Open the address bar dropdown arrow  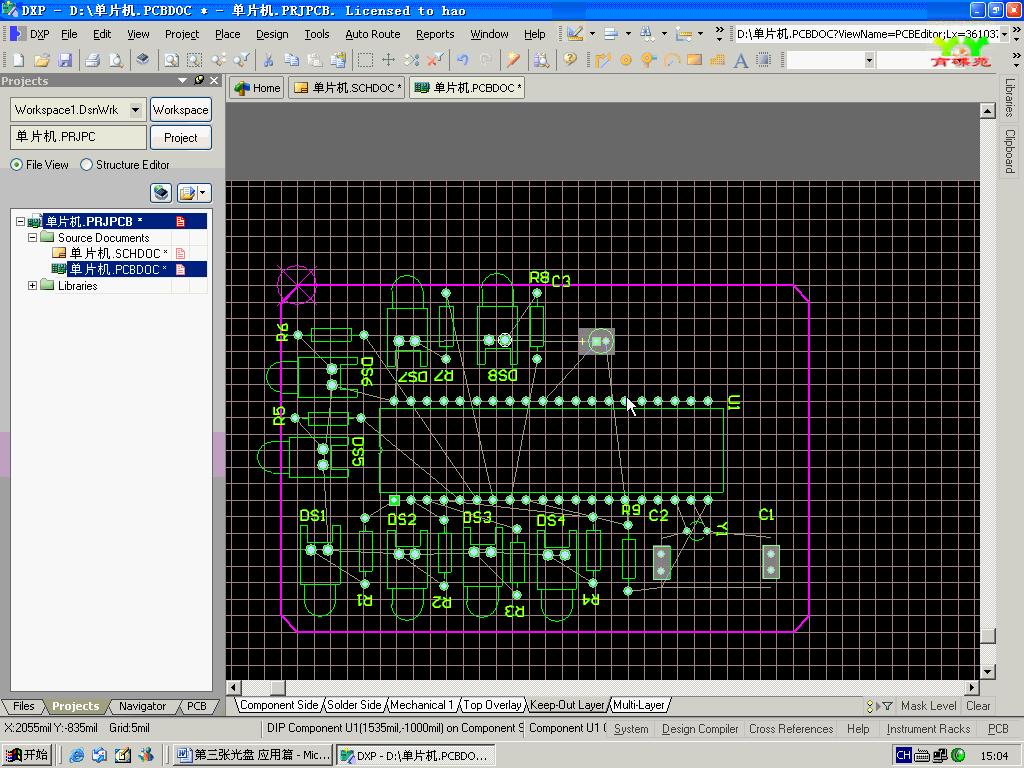tap(1004, 34)
